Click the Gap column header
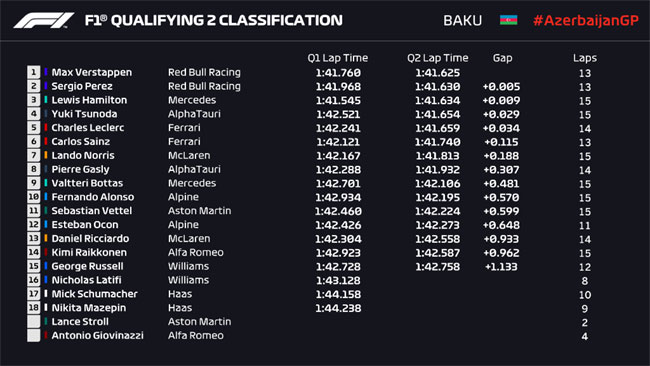This screenshot has width=650, height=366. point(502,58)
